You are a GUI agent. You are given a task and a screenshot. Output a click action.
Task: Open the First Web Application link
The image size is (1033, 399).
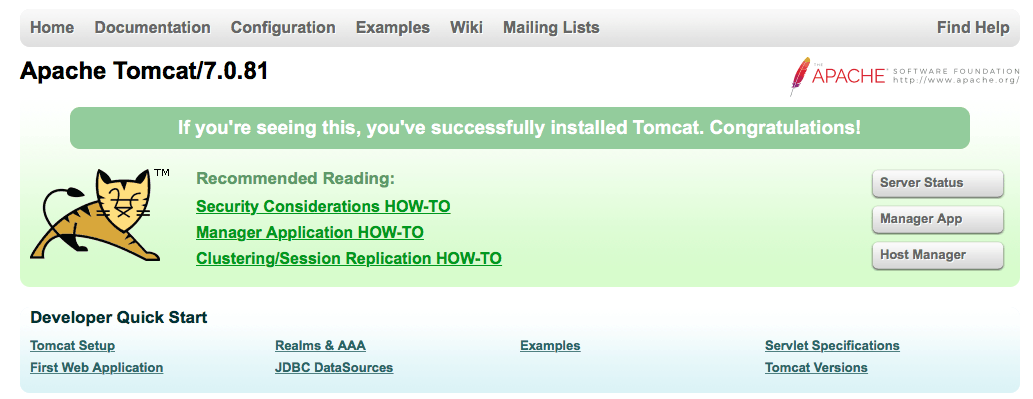pyautogui.click(x=97, y=367)
